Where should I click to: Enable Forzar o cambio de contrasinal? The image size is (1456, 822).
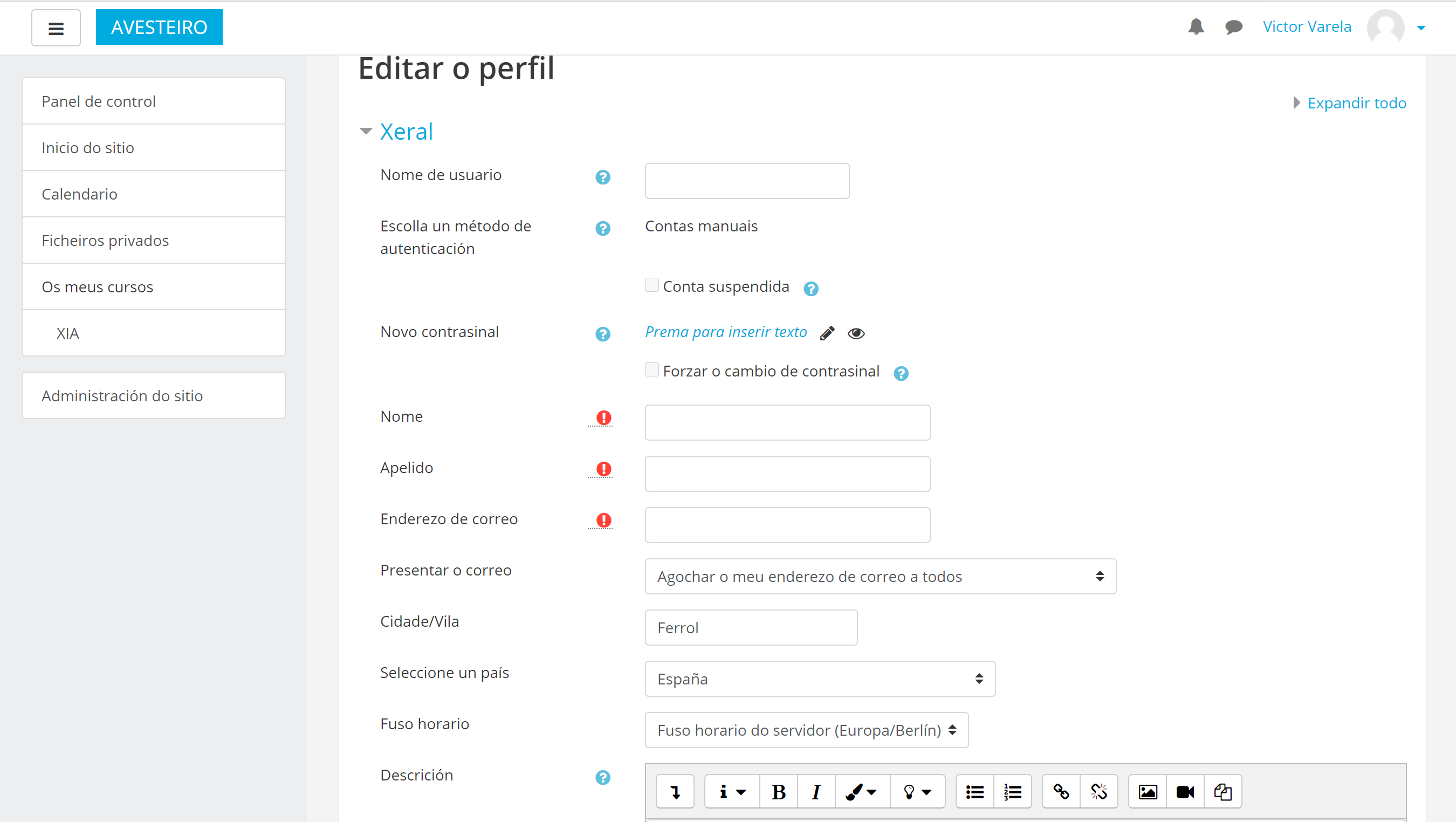click(652, 369)
